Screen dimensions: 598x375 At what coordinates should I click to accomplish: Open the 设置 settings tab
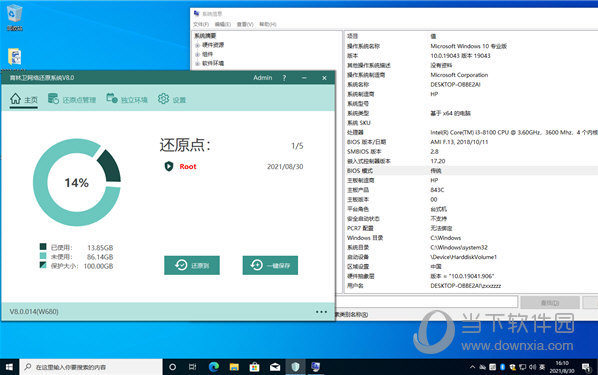tap(172, 99)
